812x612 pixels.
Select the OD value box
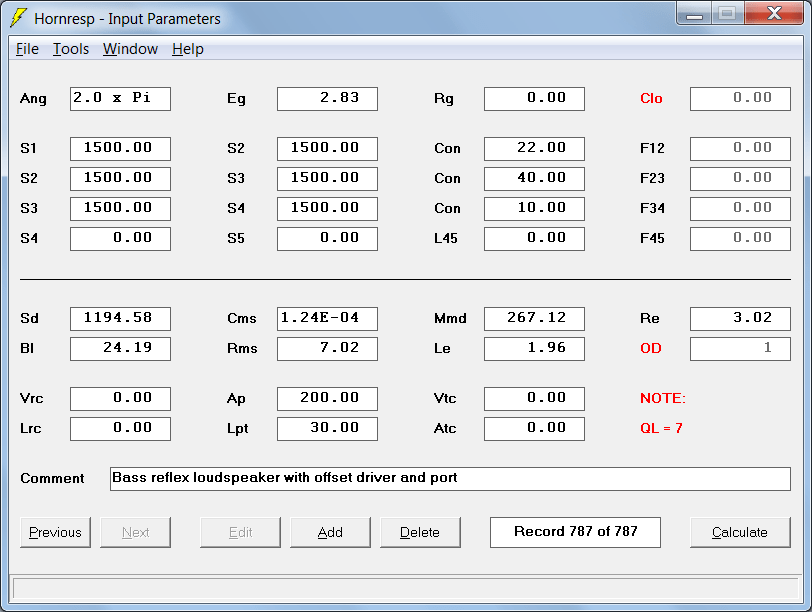pos(741,349)
